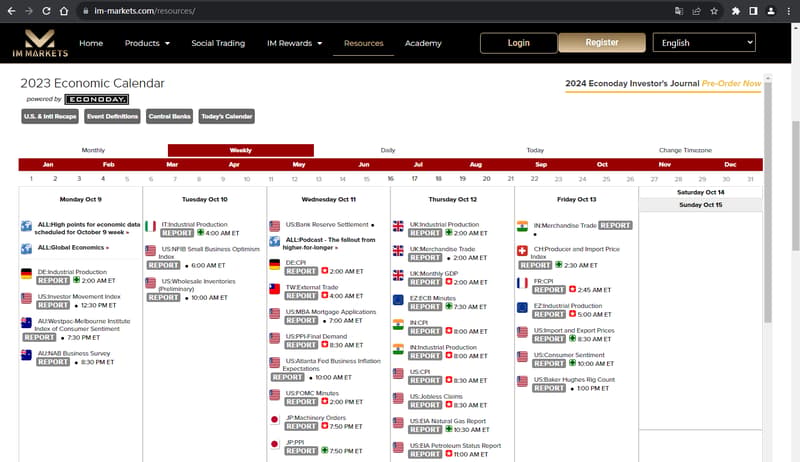Open REPORT for DE:CPI
The image size is (800, 462).
301,271
